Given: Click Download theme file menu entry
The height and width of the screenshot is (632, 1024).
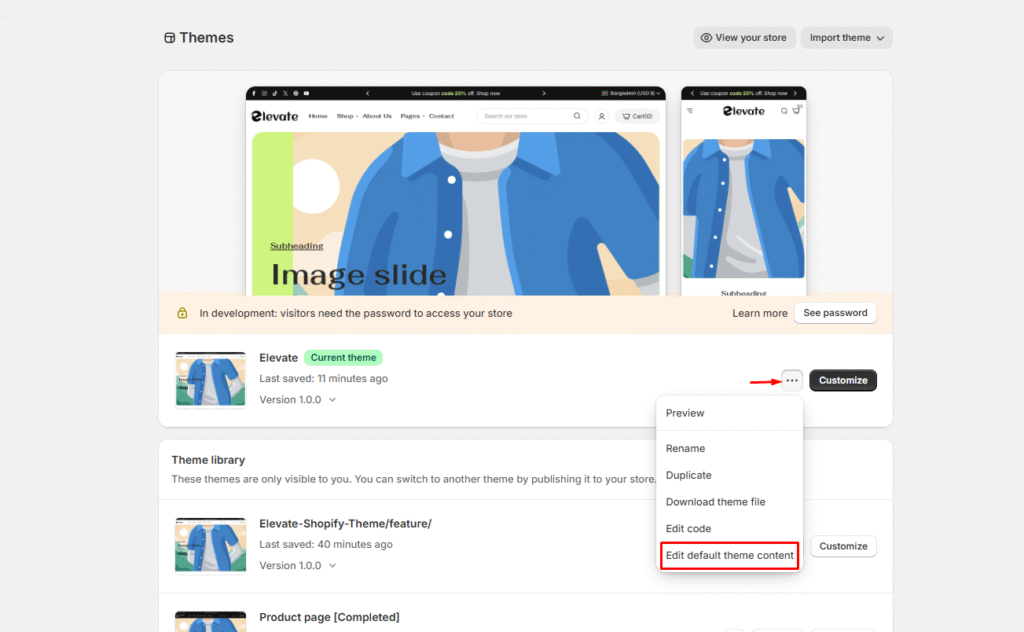Looking at the screenshot, I should point(715,501).
